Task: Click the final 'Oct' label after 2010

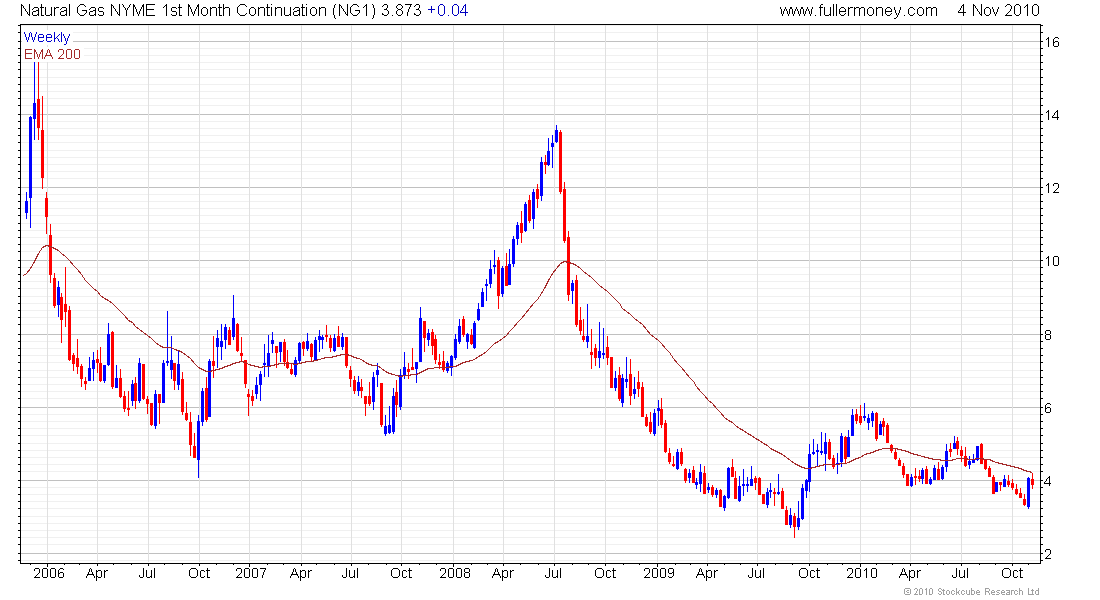Action: coord(1012,573)
